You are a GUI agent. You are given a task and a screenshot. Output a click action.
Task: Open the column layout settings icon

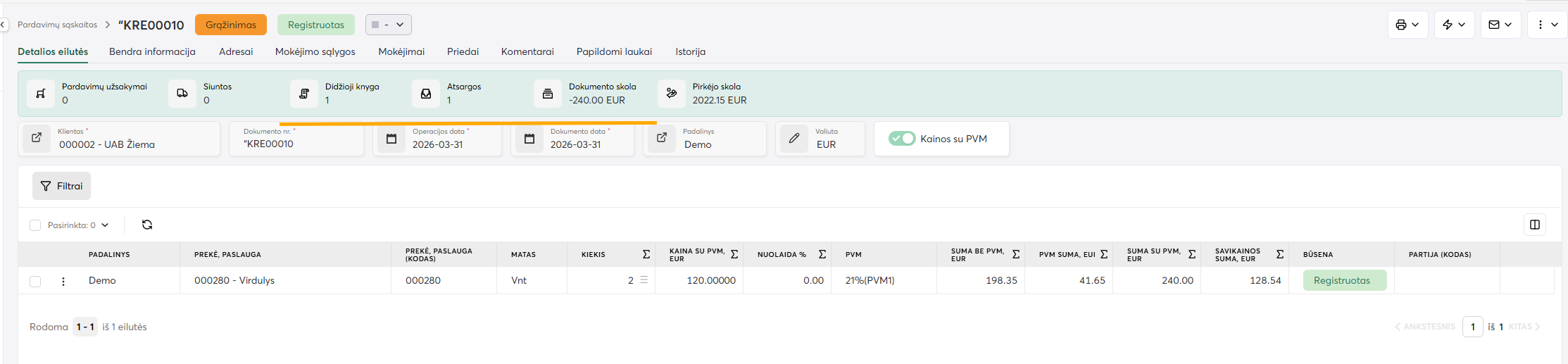pyautogui.click(x=1535, y=225)
